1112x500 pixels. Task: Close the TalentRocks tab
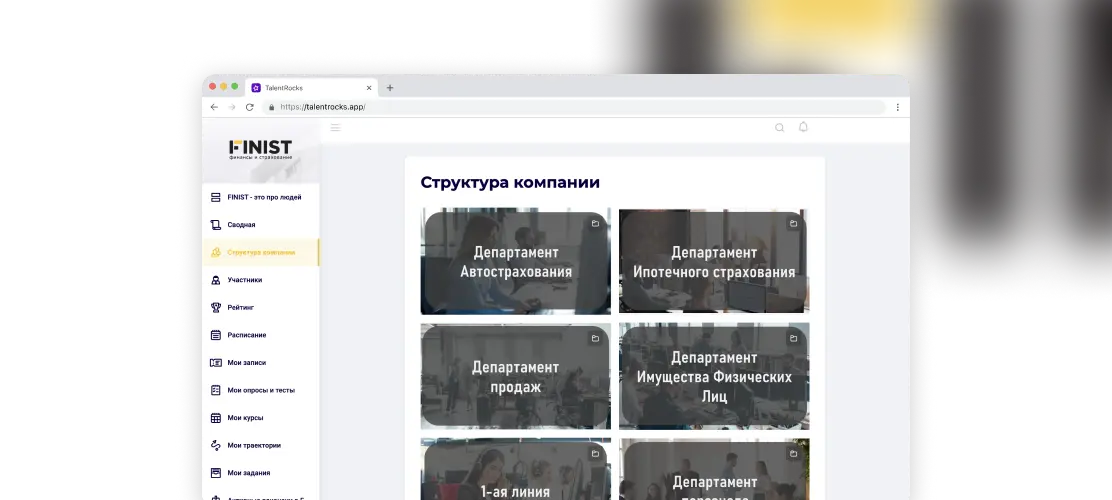(369, 88)
